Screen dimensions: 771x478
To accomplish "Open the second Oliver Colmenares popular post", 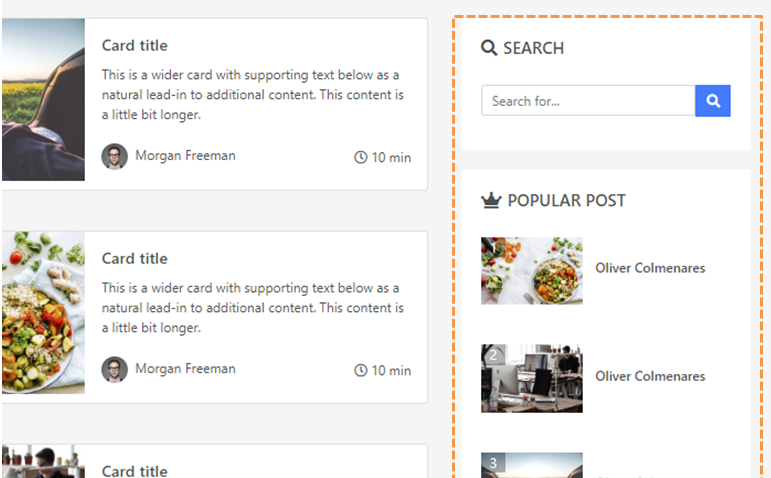I will pyautogui.click(x=650, y=376).
